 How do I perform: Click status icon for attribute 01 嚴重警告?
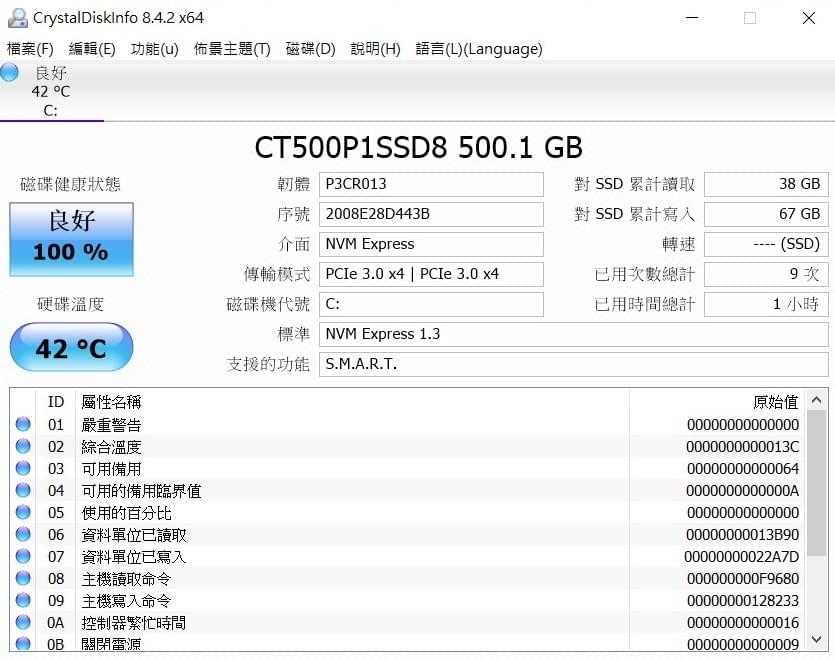[x=23, y=424]
